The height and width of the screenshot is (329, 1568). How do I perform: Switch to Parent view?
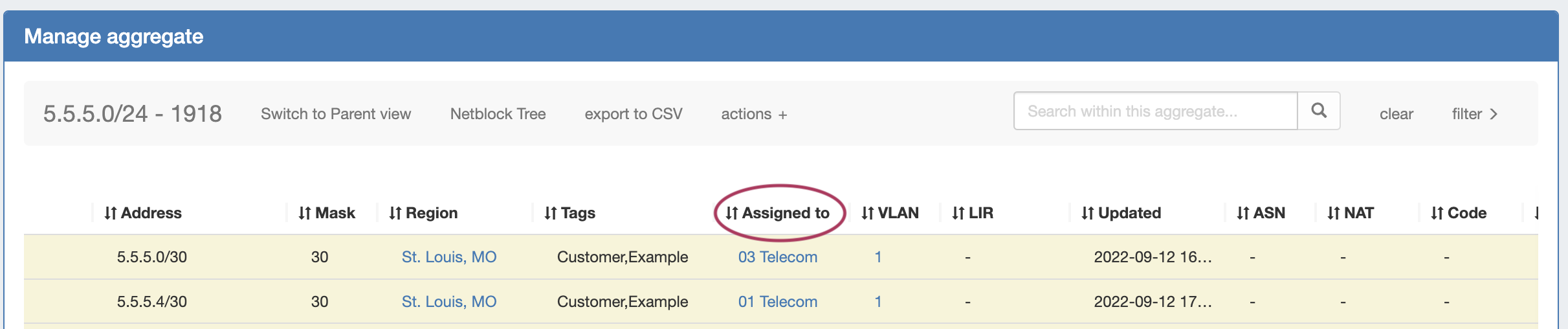point(336,114)
